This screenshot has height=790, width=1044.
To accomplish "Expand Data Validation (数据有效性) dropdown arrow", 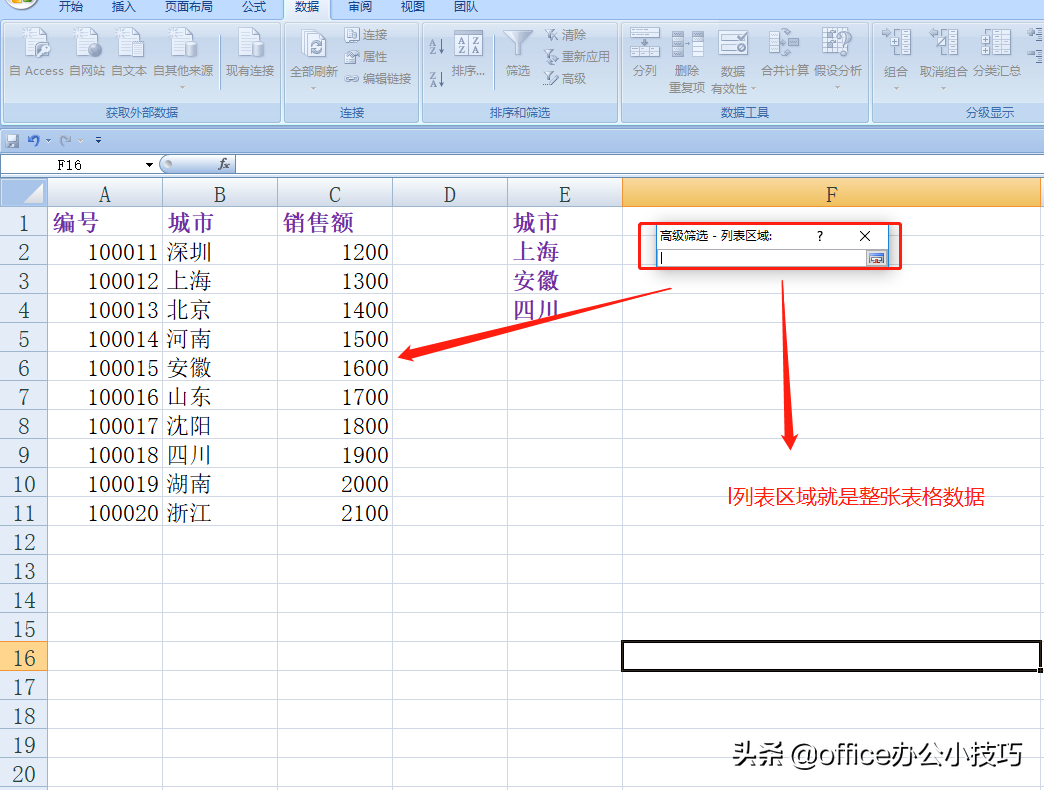I will pos(753,89).
